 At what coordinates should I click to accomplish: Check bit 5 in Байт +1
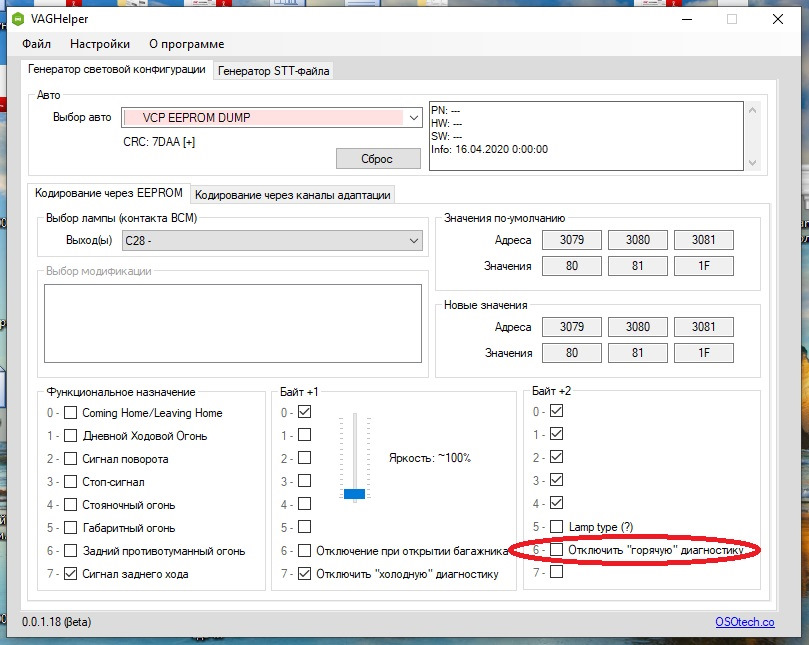coord(304,527)
